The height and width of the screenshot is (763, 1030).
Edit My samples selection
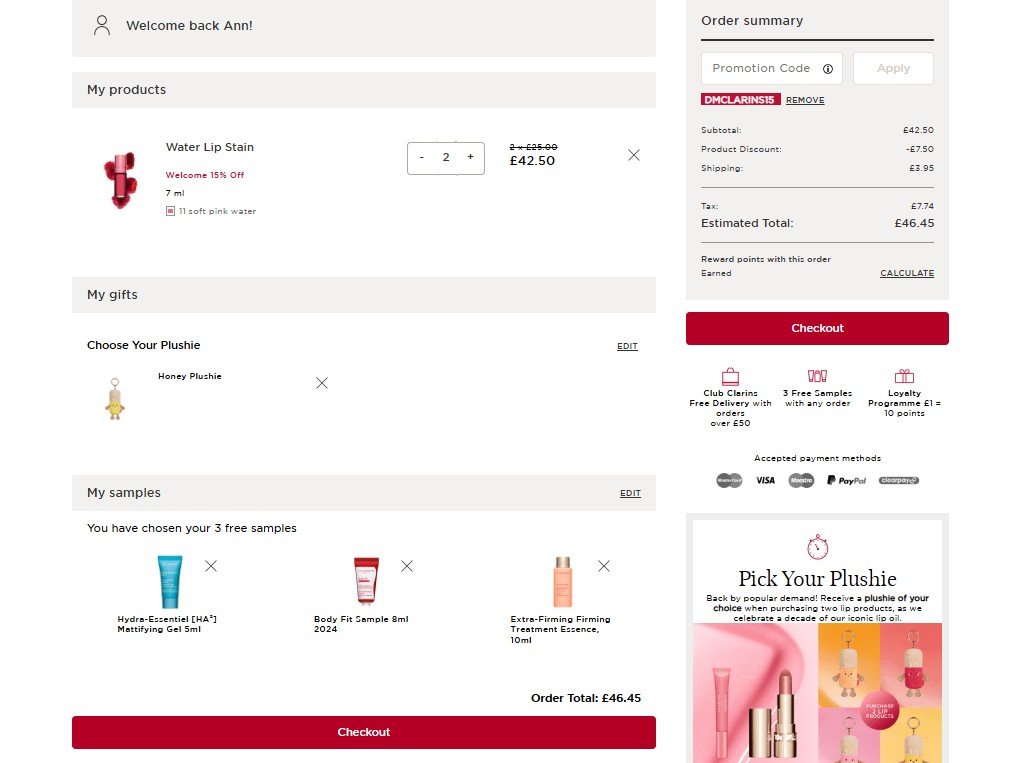[630, 493]
